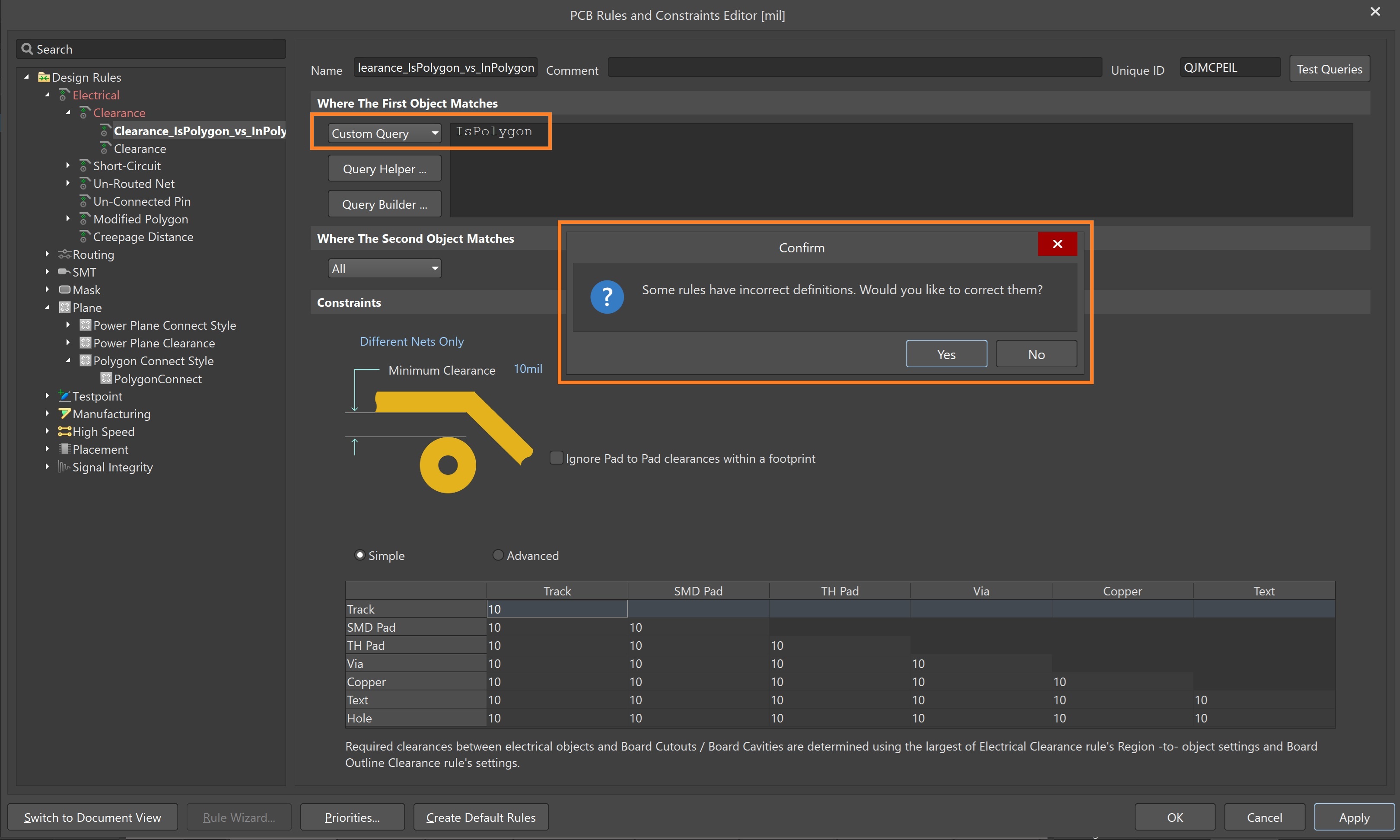
Task: Close the Confirm dialog with red X
Action: coord(1057,244)
